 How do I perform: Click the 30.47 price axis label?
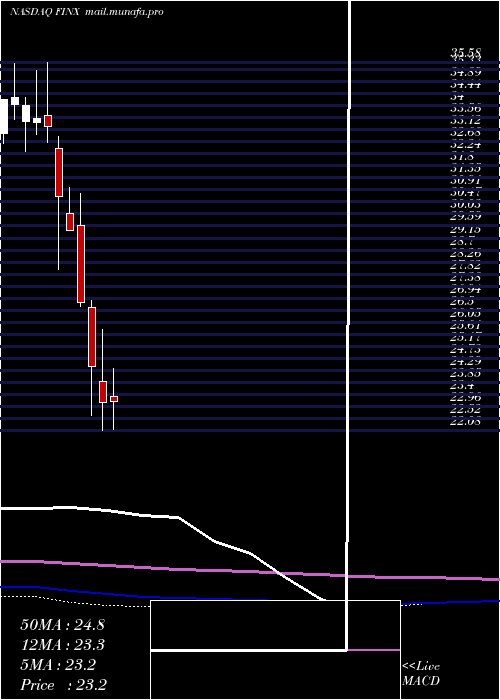(x=465, y=193)
